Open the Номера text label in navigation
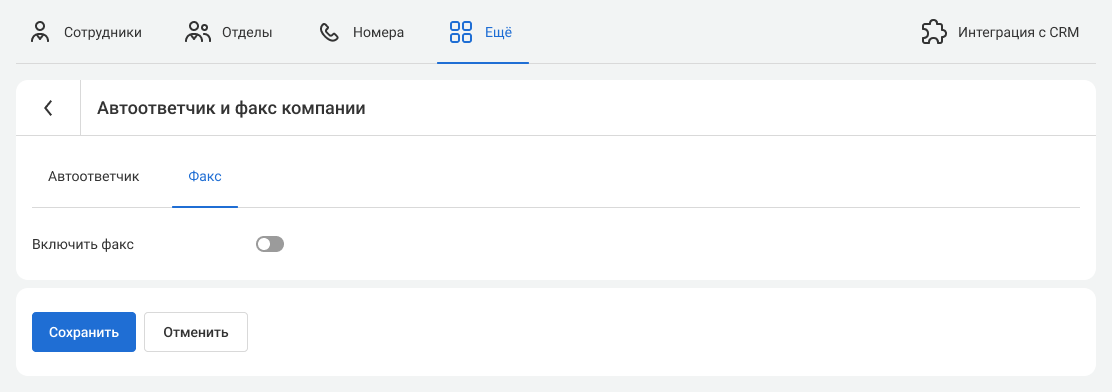This screenshot has width=1112, height=392. (x=379, y=33)
